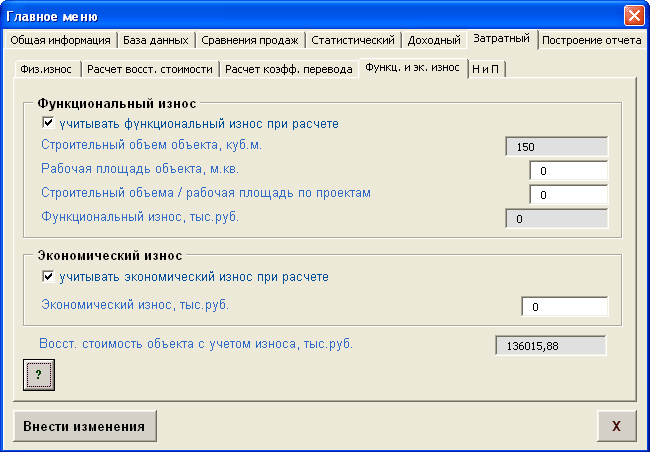Go to Статистический tab
This screenshot has height=452, width=650.
point(353,40)
